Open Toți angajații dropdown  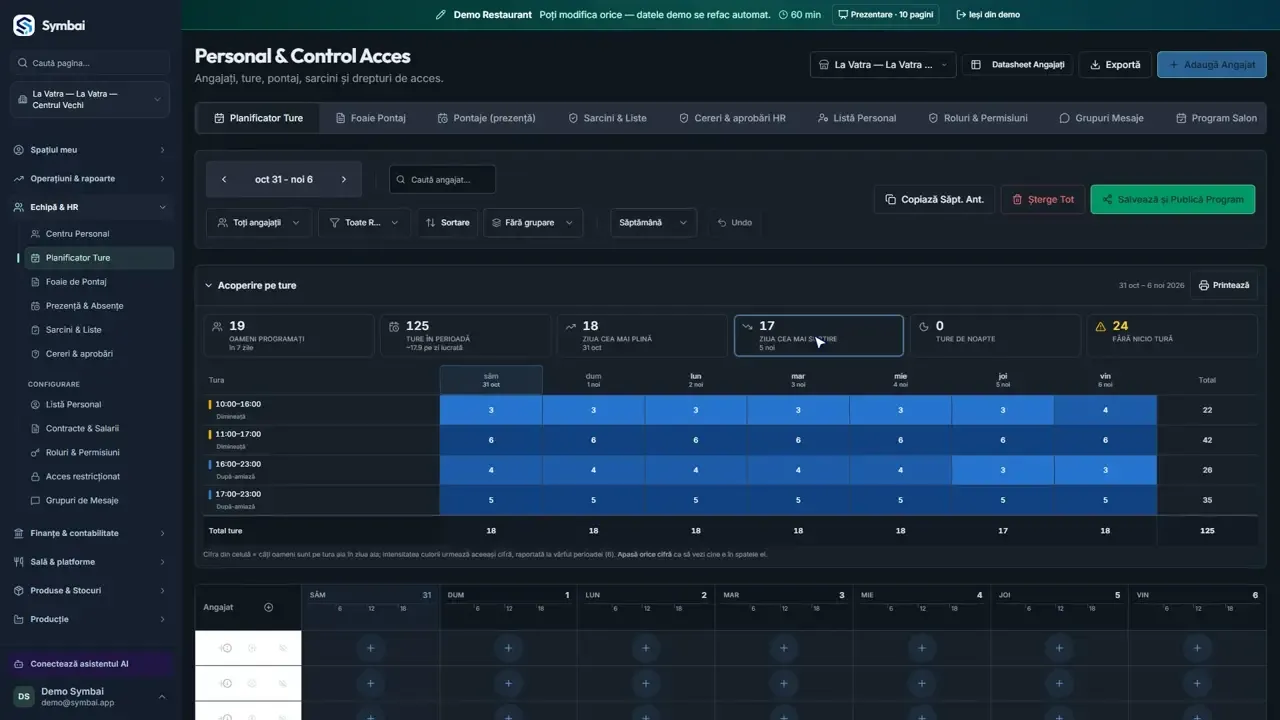259,222
